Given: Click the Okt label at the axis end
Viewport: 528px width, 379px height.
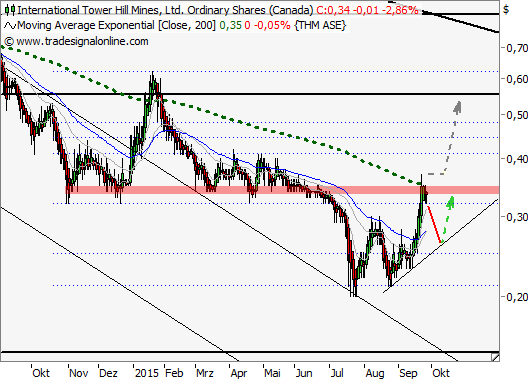Looking at the screenshot, I should click(440, 373).
